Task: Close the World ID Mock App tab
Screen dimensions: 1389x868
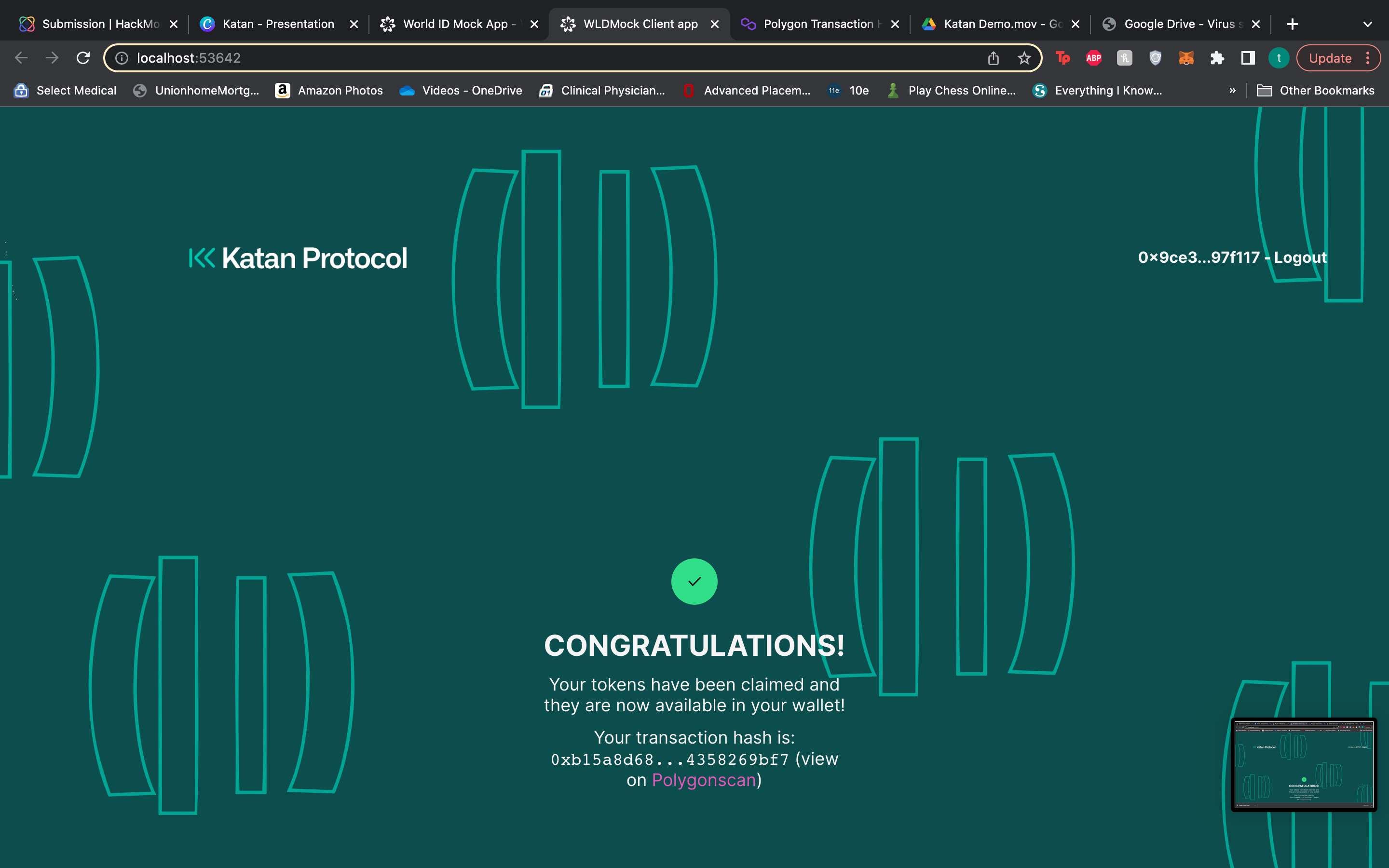Action: 534,24
